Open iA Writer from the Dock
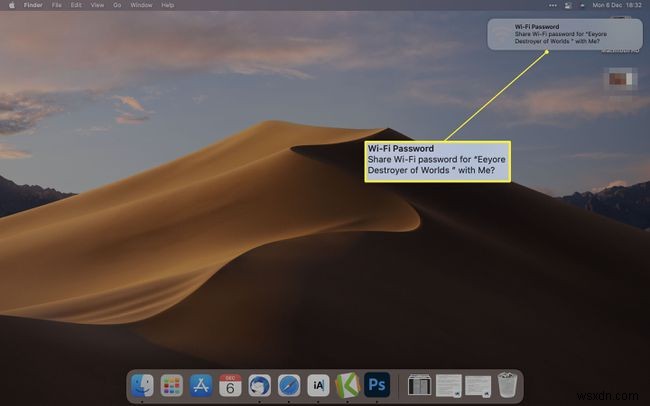Screen dimensions: 650x406 [x=318, y=385]
